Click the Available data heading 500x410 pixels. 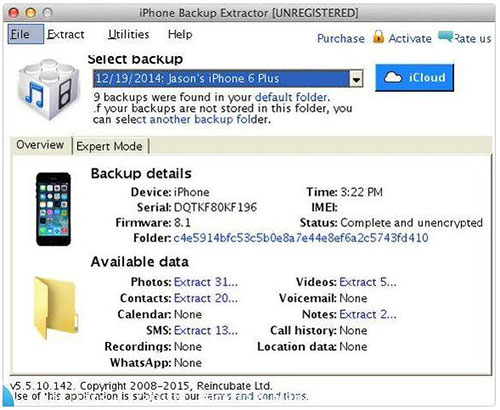140,262
